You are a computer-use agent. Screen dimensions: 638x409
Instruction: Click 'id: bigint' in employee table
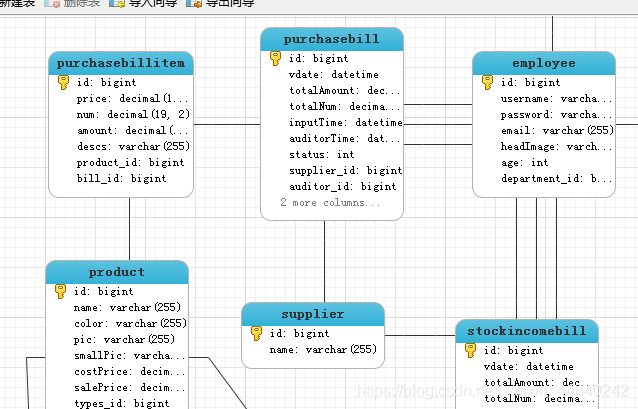coord(531,83)
